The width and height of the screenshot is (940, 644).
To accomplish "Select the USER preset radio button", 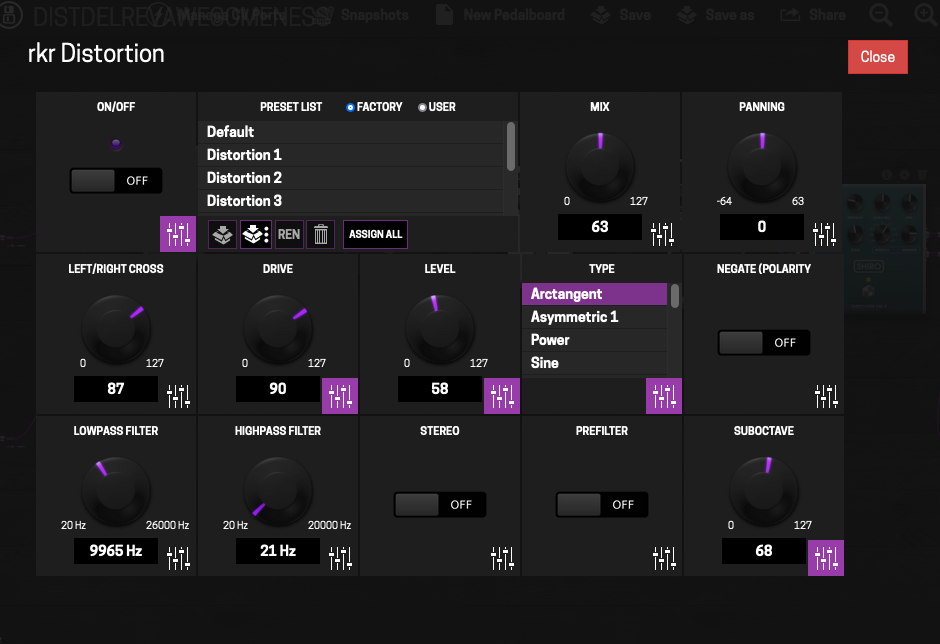I will (422, 107).
